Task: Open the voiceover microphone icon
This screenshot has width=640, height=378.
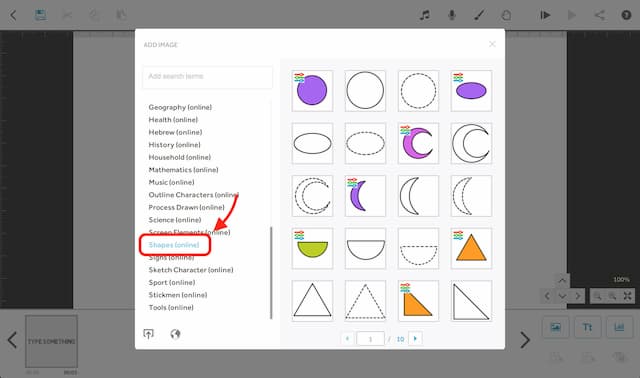Action: click(451, 16)
